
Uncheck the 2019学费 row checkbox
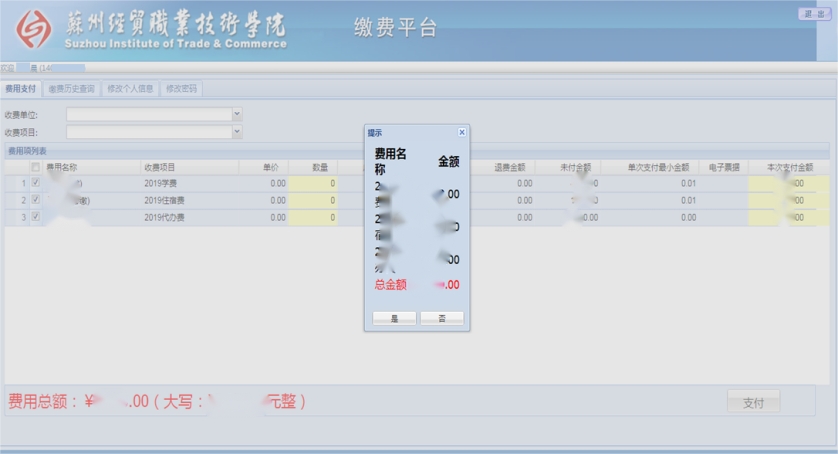click(36, 183)
